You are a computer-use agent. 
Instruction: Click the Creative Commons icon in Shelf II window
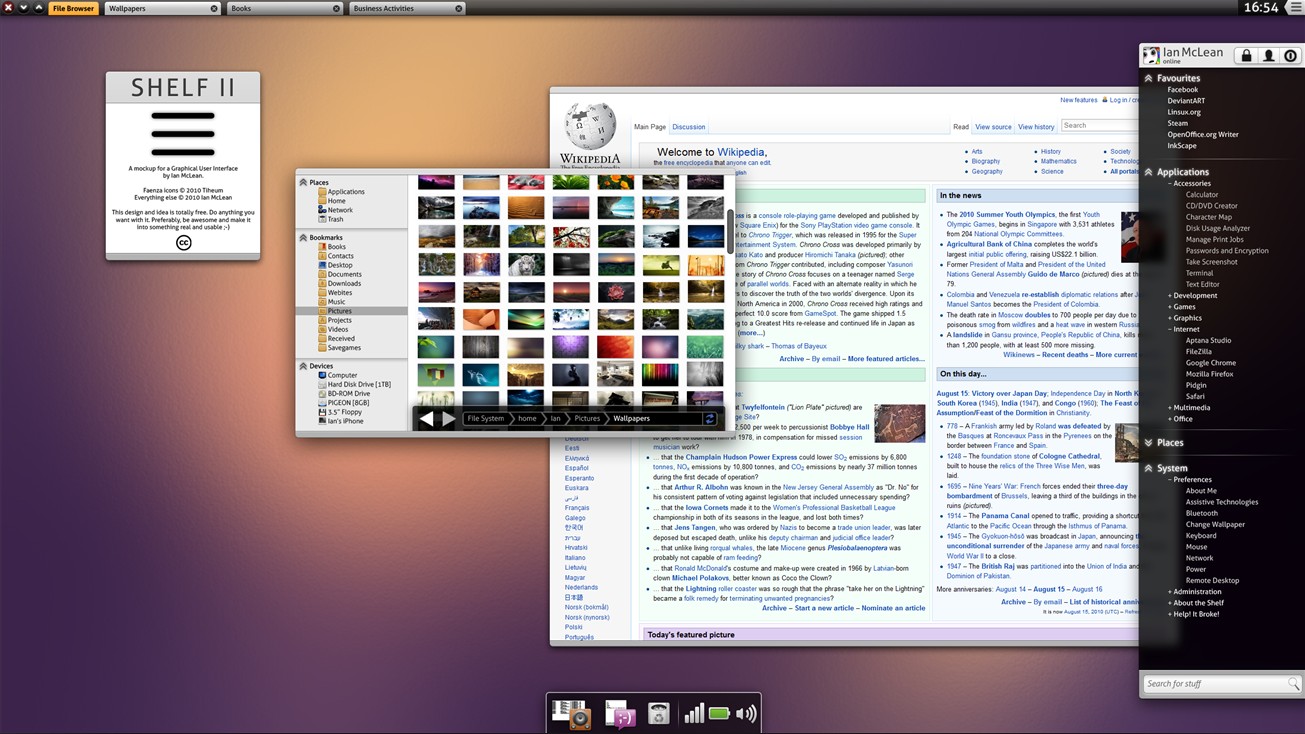(x=183, y=243)
